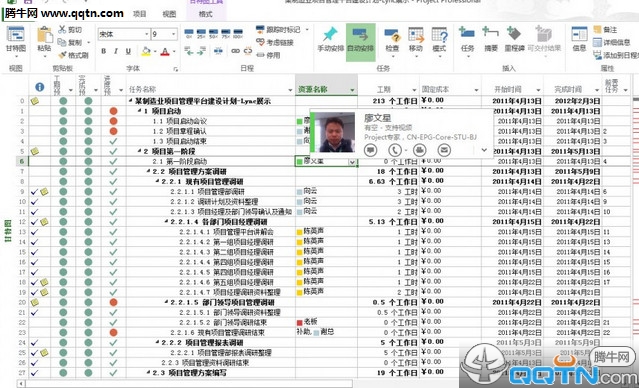The height and width of the screenshot is (388, 639).
Task: Collapse the 2.3 项目管理方案编写 summary task
Action: (x=148, y=373)
